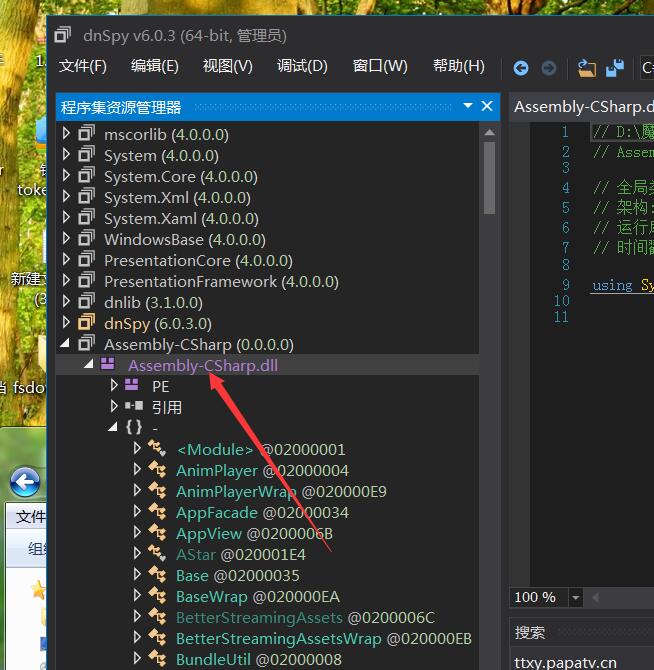654x670 pixels.
Task: Click the save all disk icon
Action: [615, 68]
